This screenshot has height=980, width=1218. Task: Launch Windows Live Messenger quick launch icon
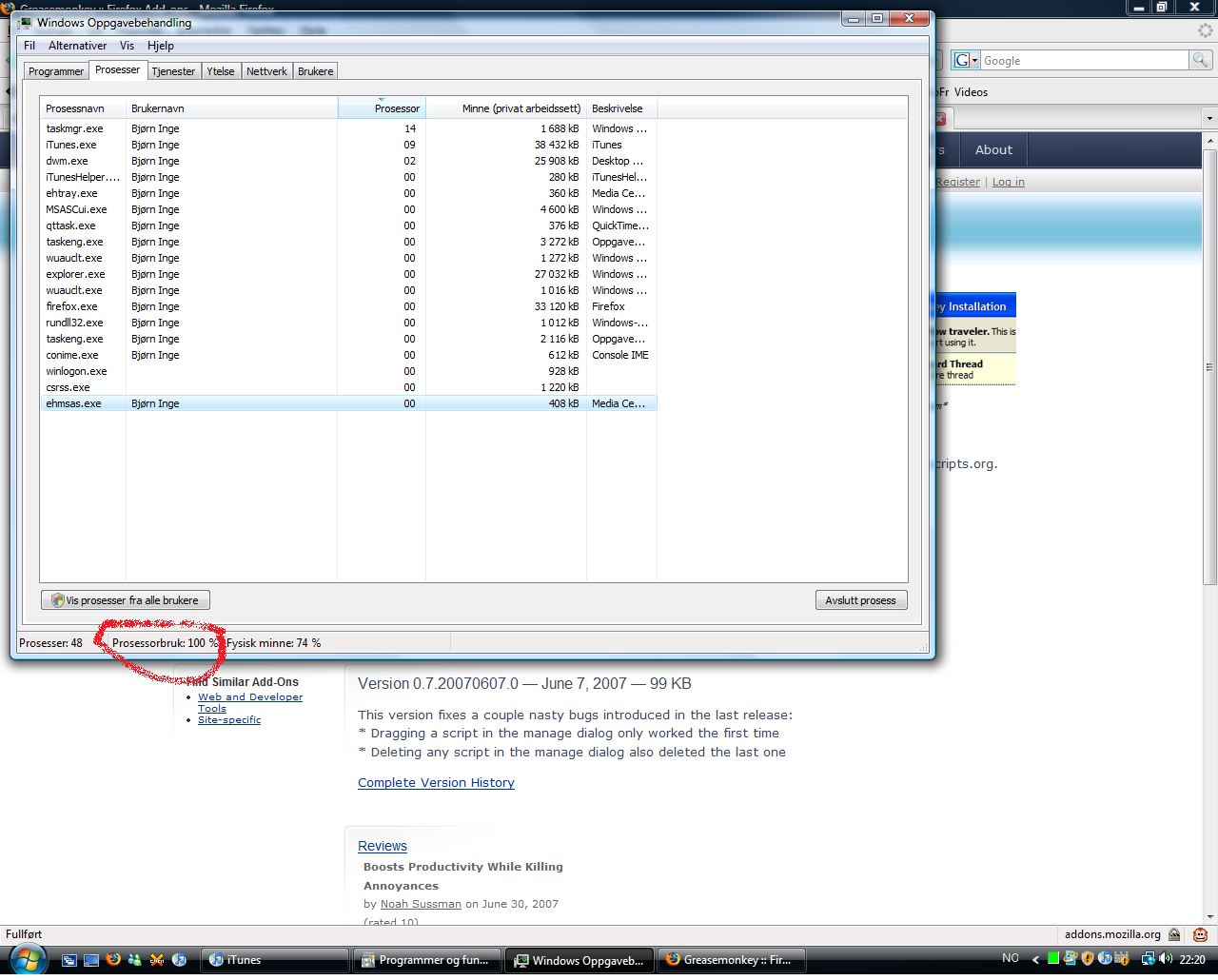135,960
